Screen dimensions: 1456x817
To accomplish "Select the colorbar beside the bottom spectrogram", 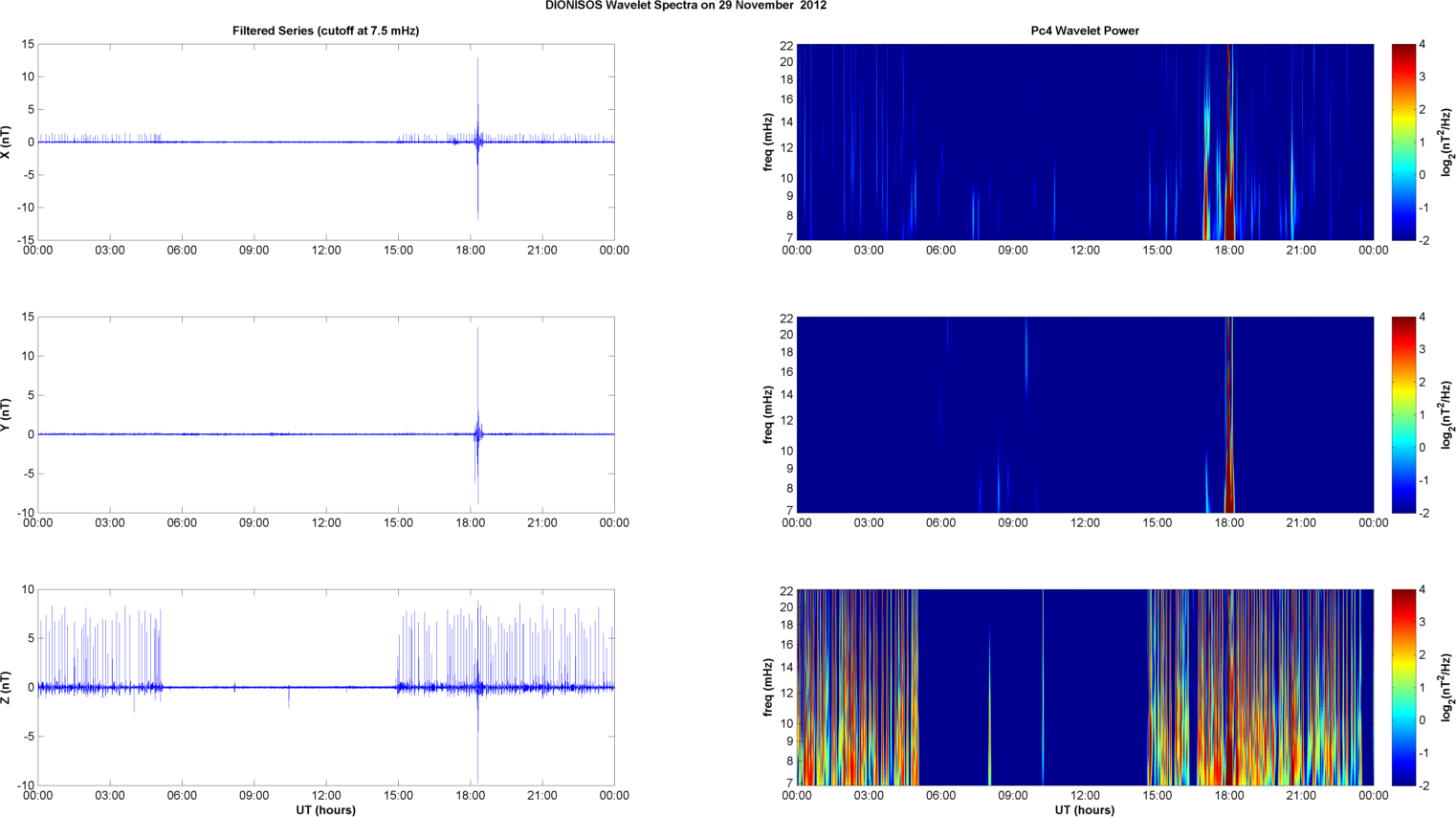I will point(1402,687).
